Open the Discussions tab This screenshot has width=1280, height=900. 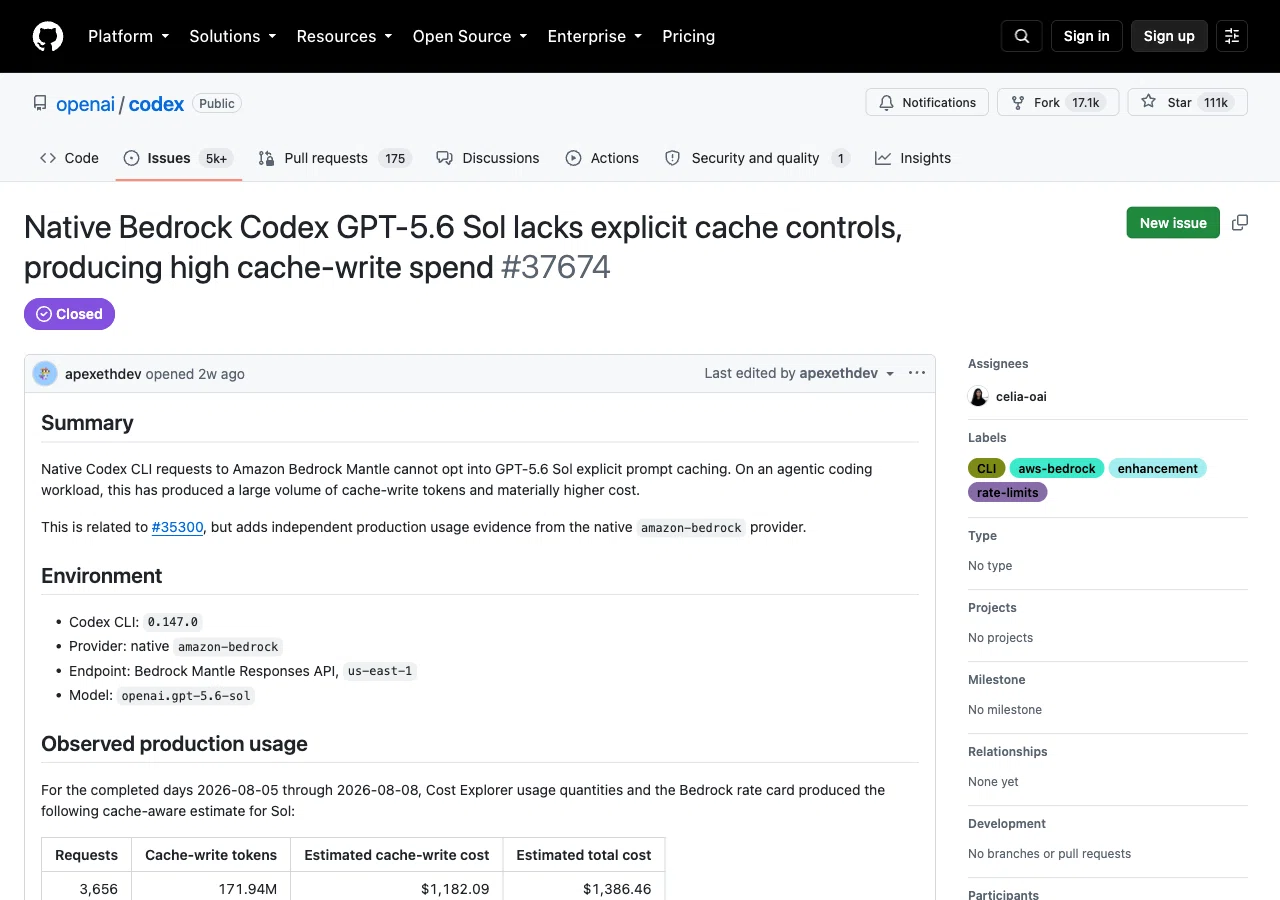click(488, 158)
